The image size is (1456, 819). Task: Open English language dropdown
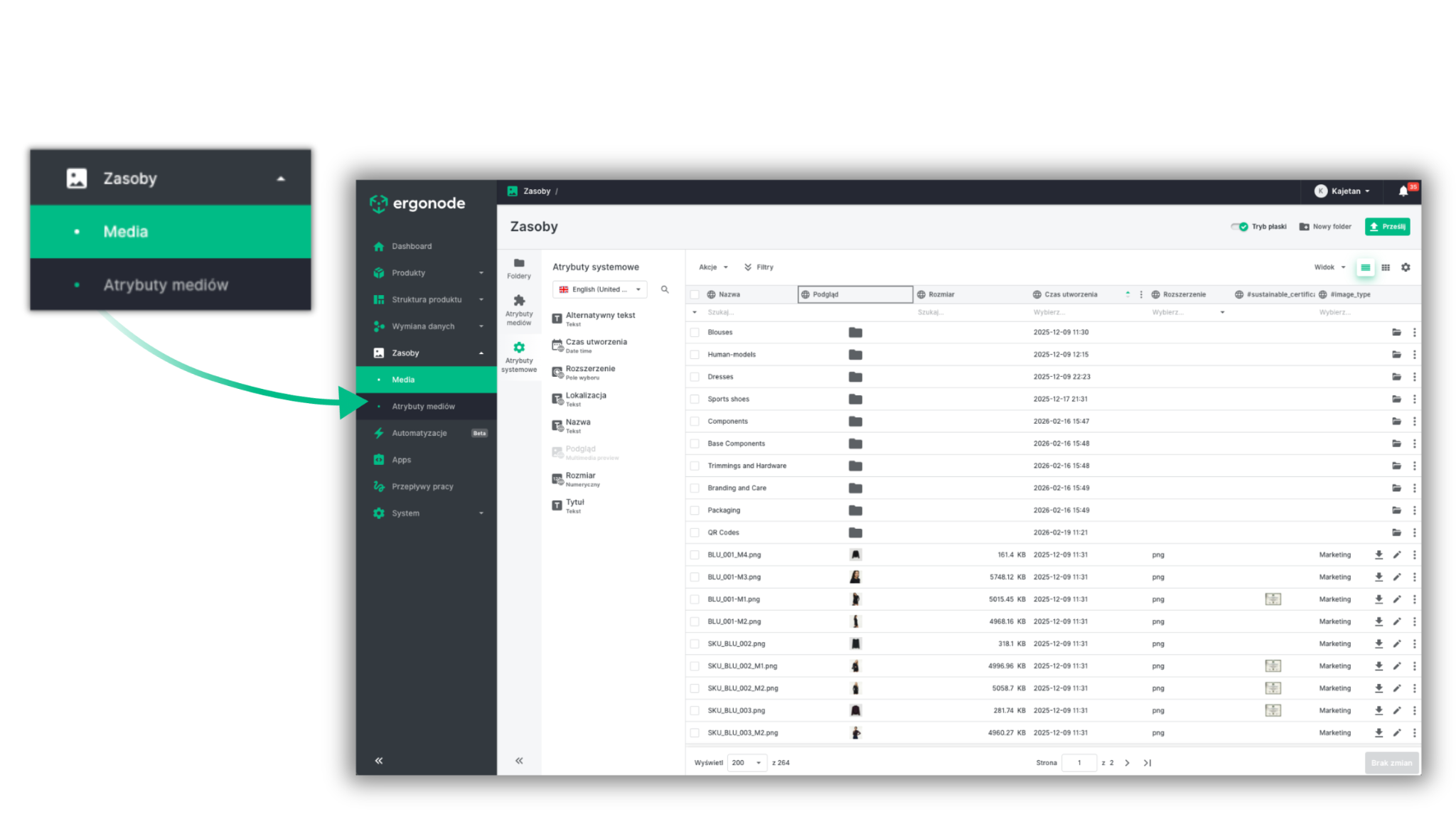tap(599, 289)
